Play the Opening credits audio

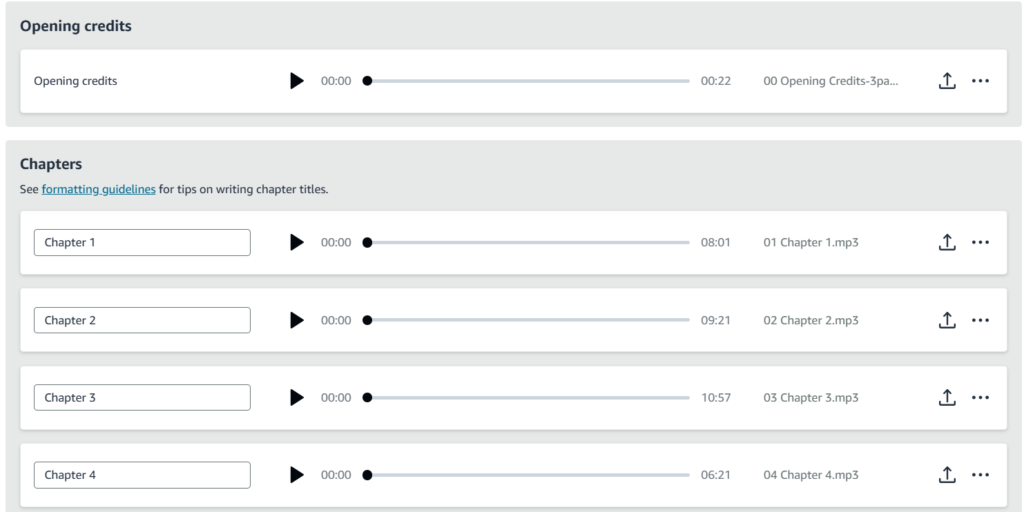(297, 81)
